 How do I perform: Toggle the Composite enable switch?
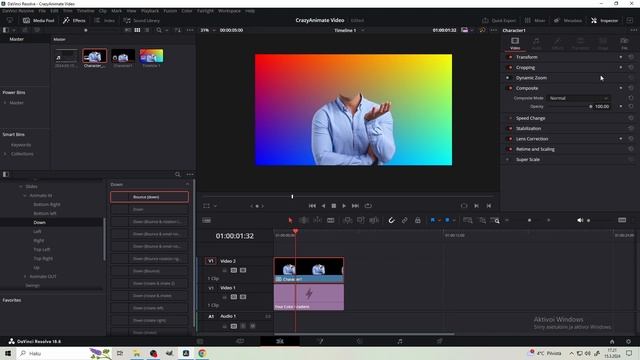tap(510, 88)
